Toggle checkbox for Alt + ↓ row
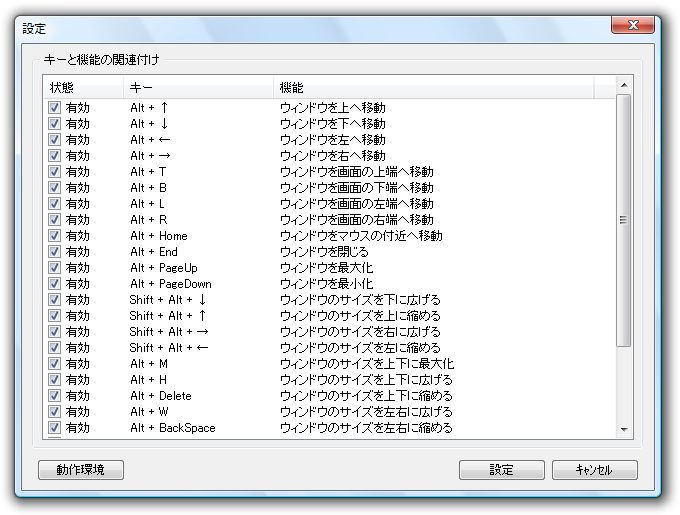 coord(54,124)
